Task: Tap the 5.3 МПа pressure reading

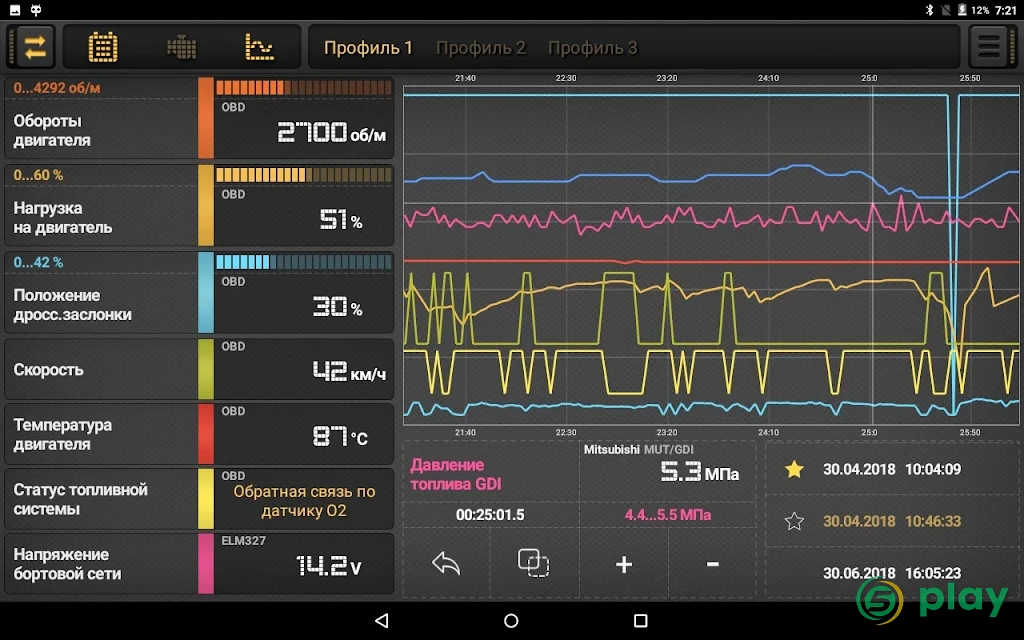Action: click(x=699, y=472)
